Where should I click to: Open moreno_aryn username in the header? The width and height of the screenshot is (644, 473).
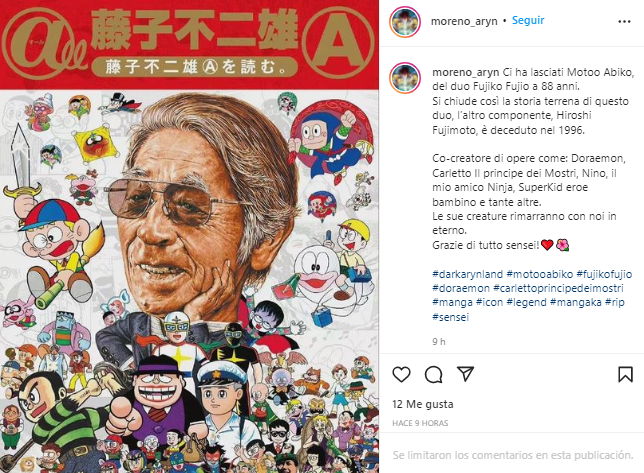(x=464, y=21)
